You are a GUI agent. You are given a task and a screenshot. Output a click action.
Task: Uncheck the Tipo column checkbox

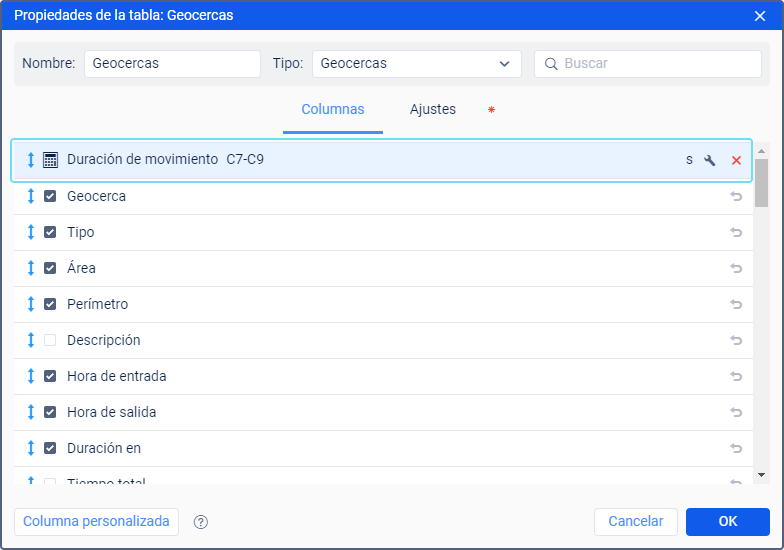(50, 232)
